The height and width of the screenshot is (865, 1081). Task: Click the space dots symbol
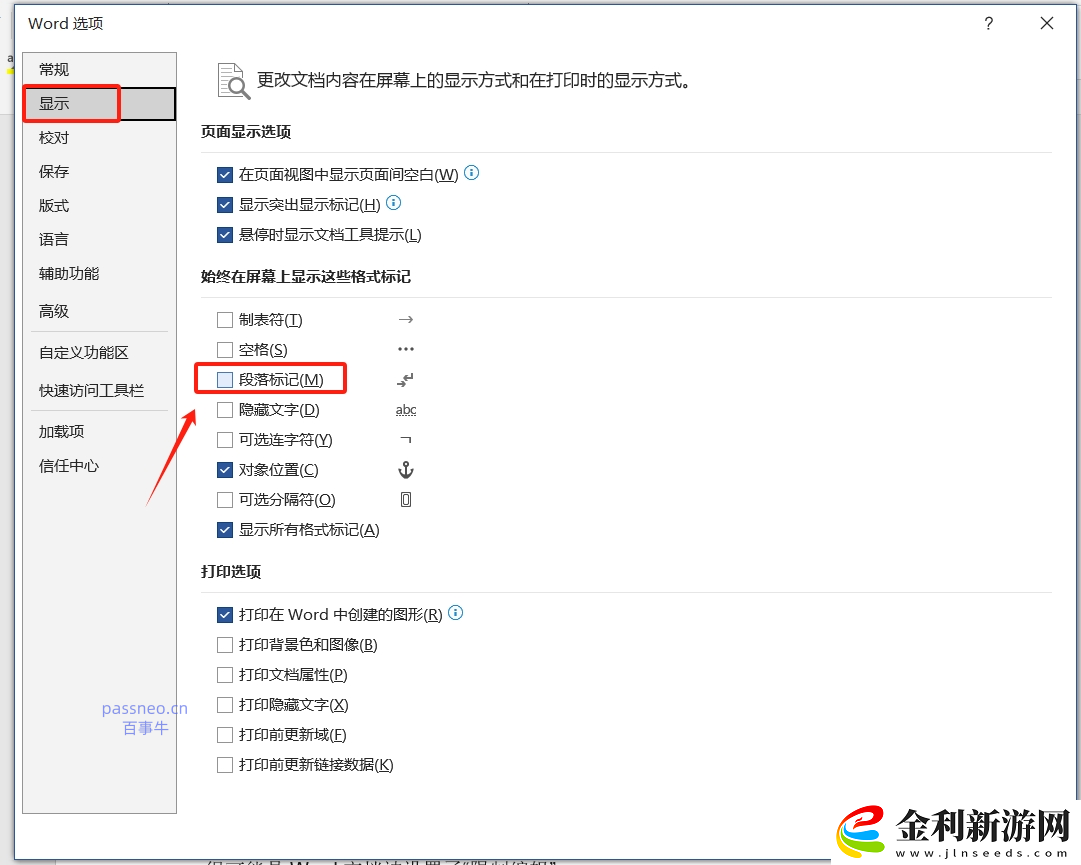click(x=406, y=349)
